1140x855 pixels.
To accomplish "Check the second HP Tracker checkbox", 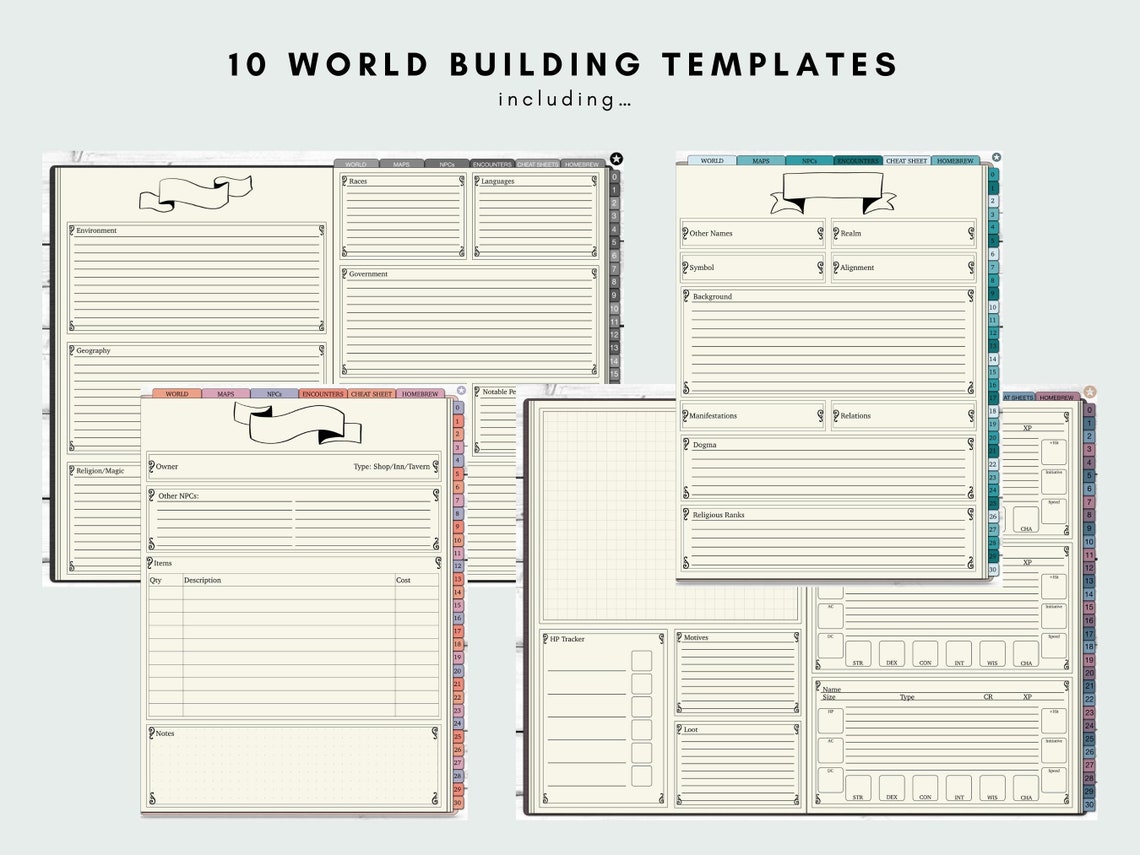I will 642,683.
